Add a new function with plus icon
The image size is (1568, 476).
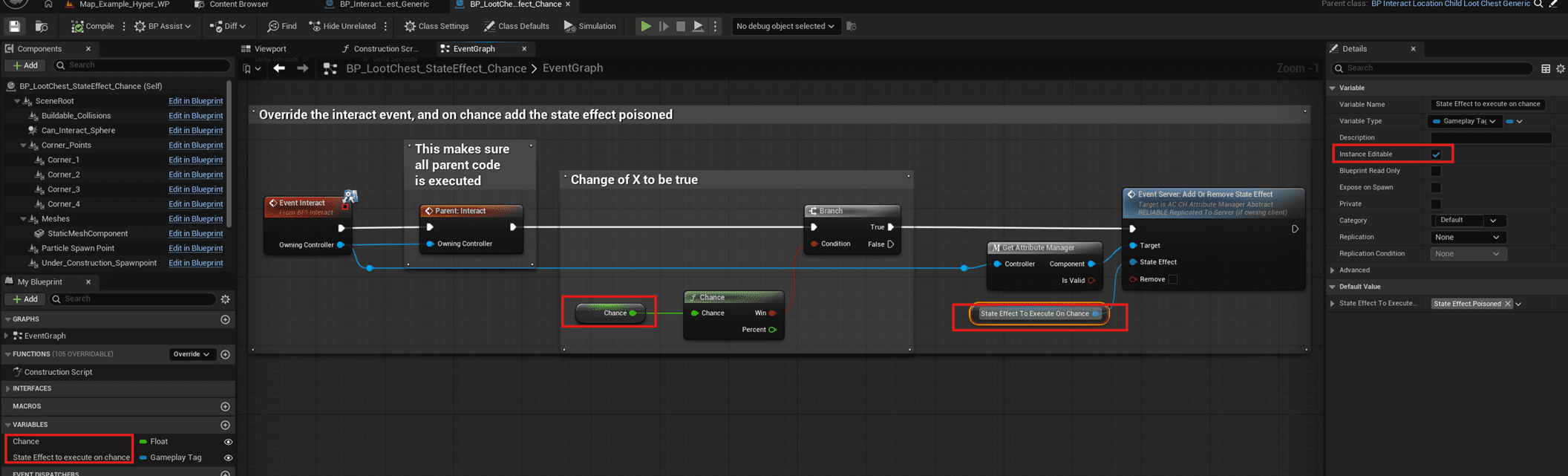[226, 354]
